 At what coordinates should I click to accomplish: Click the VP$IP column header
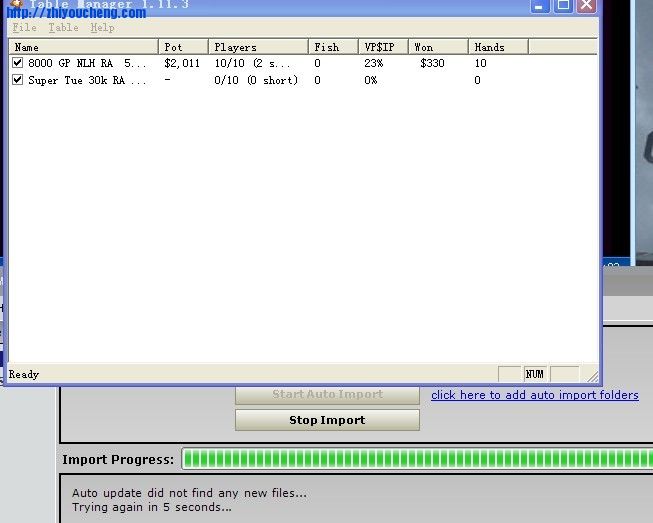(x=383, y=47)
